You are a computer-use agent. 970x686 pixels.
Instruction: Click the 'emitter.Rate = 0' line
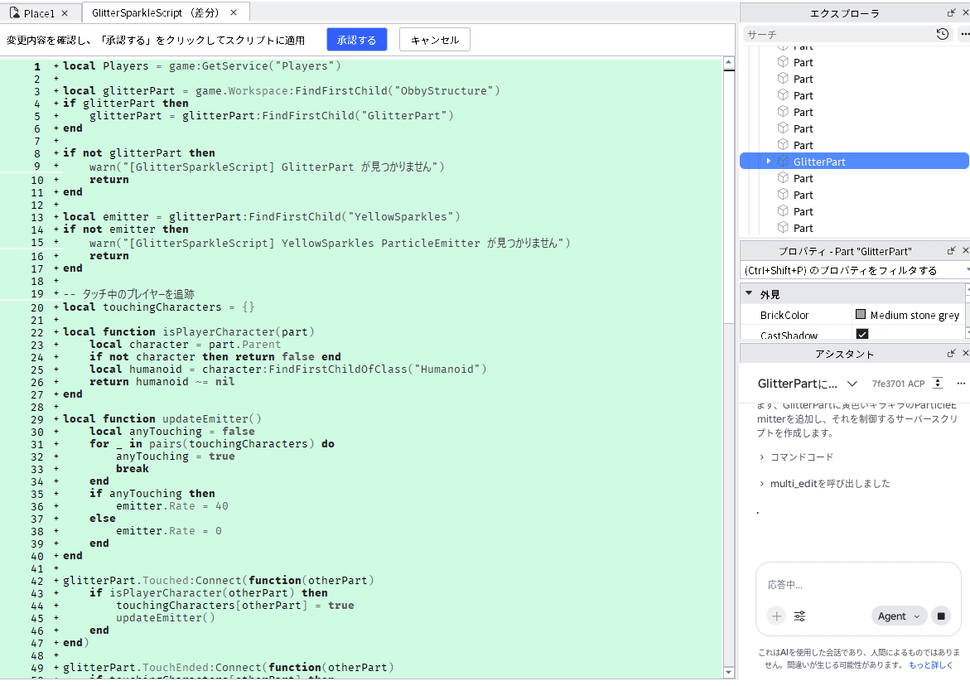coord(169,531)
